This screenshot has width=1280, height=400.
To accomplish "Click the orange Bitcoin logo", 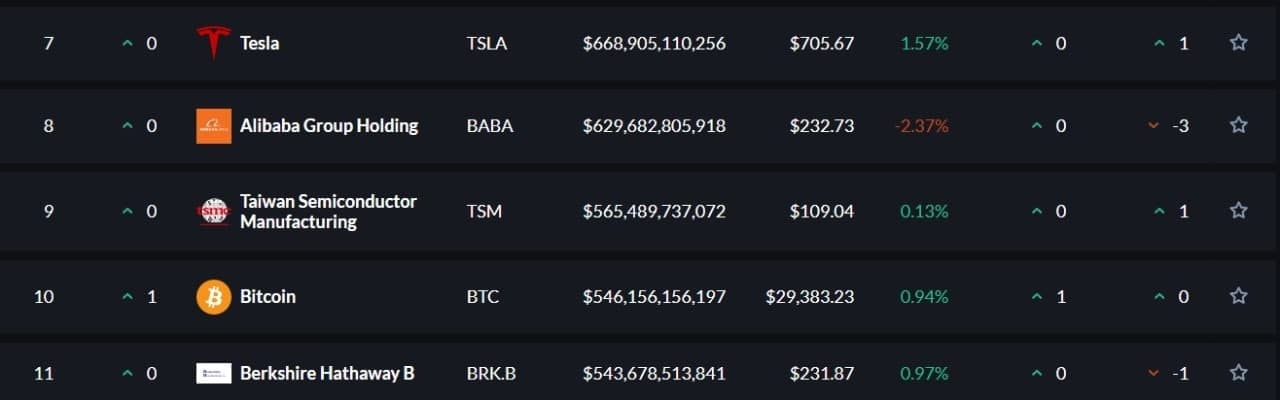I will pos(213,297).
